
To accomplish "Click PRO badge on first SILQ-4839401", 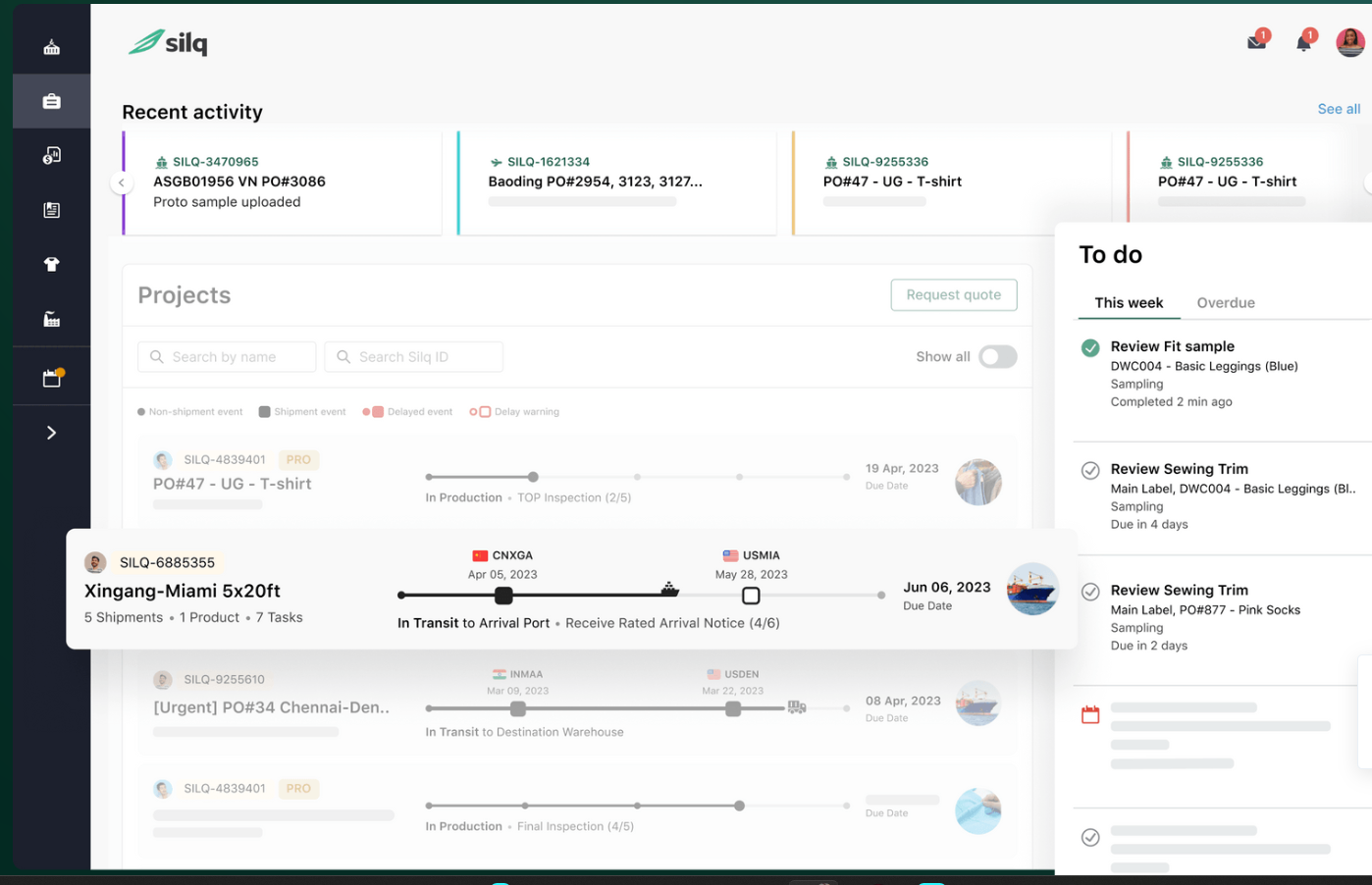I will pos(298,460).
